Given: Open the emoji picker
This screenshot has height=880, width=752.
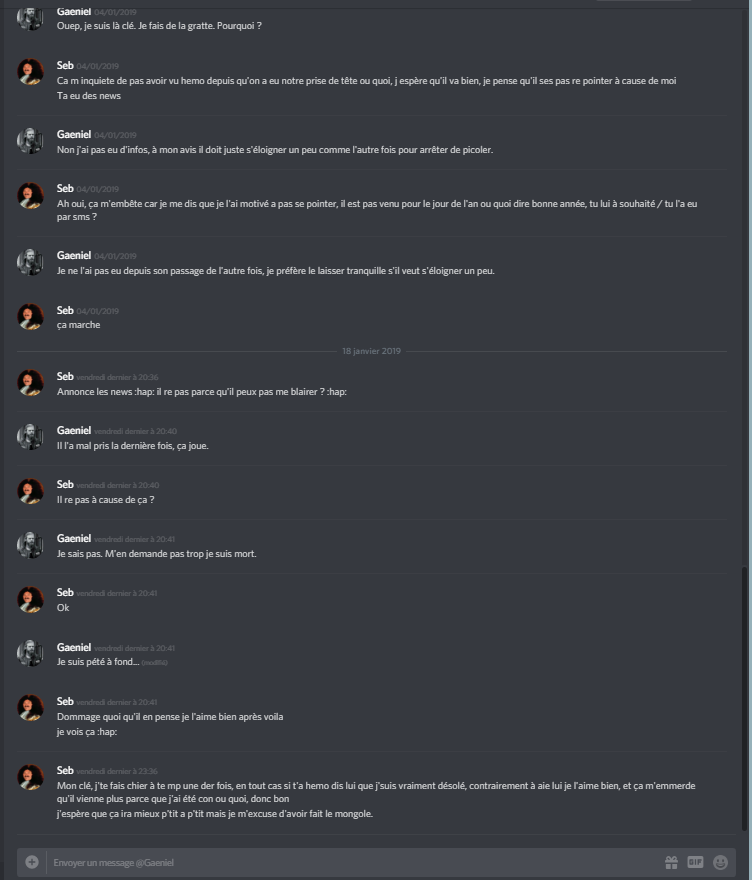Looking at the screenshot, I should coord(720,862).
